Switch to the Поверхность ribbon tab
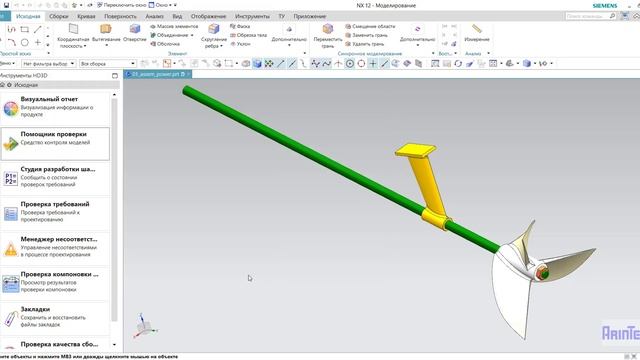 coord(120,16)
